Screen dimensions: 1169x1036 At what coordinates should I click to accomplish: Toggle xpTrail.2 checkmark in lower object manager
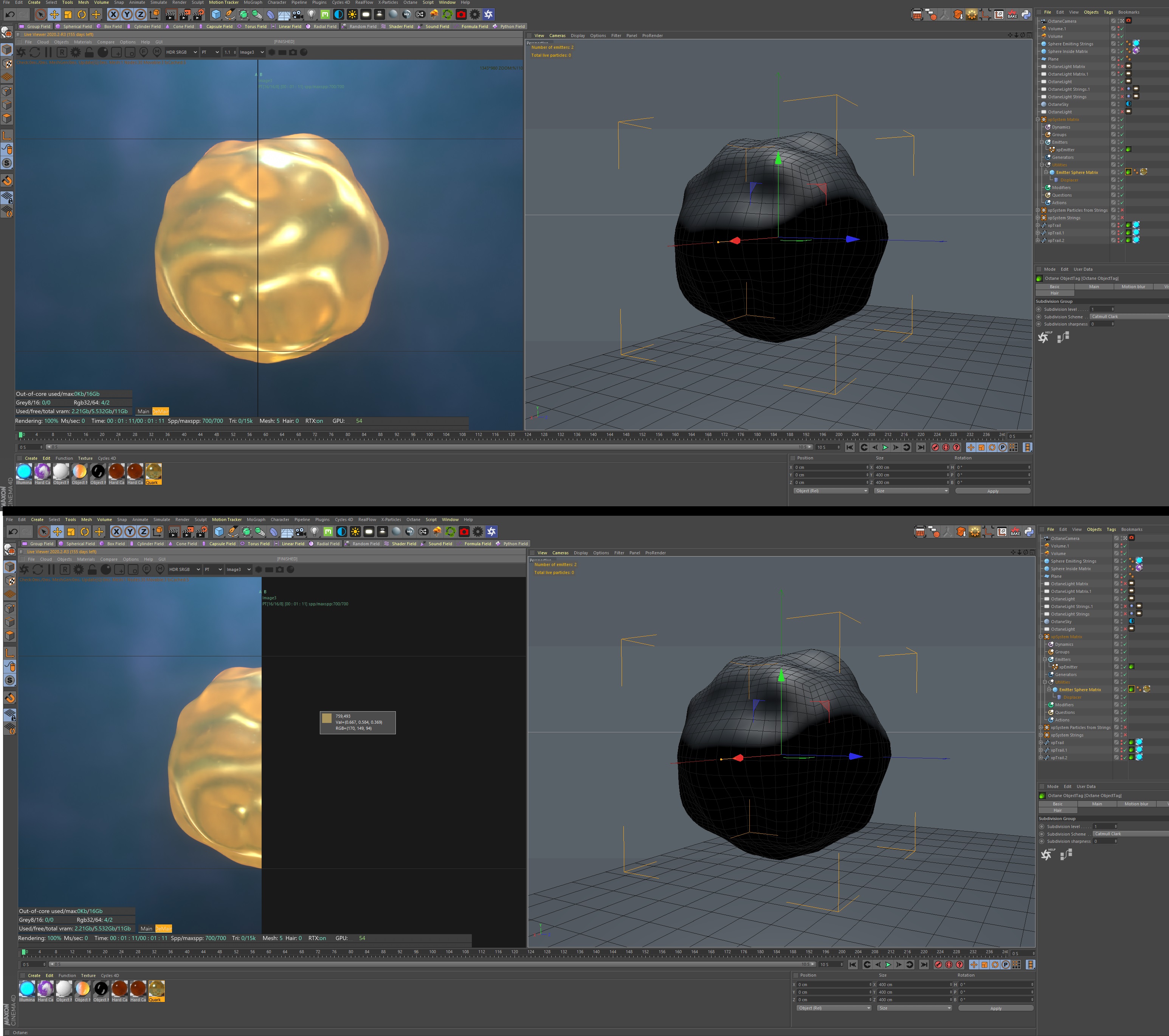[1124, 757]
